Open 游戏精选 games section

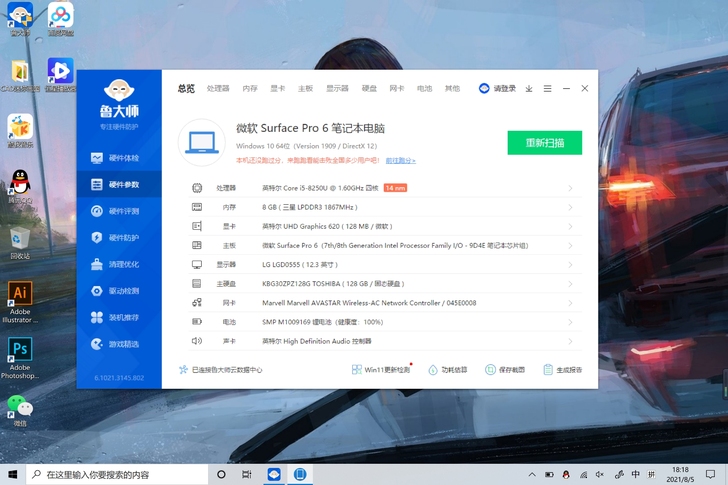tap(119, 344)
